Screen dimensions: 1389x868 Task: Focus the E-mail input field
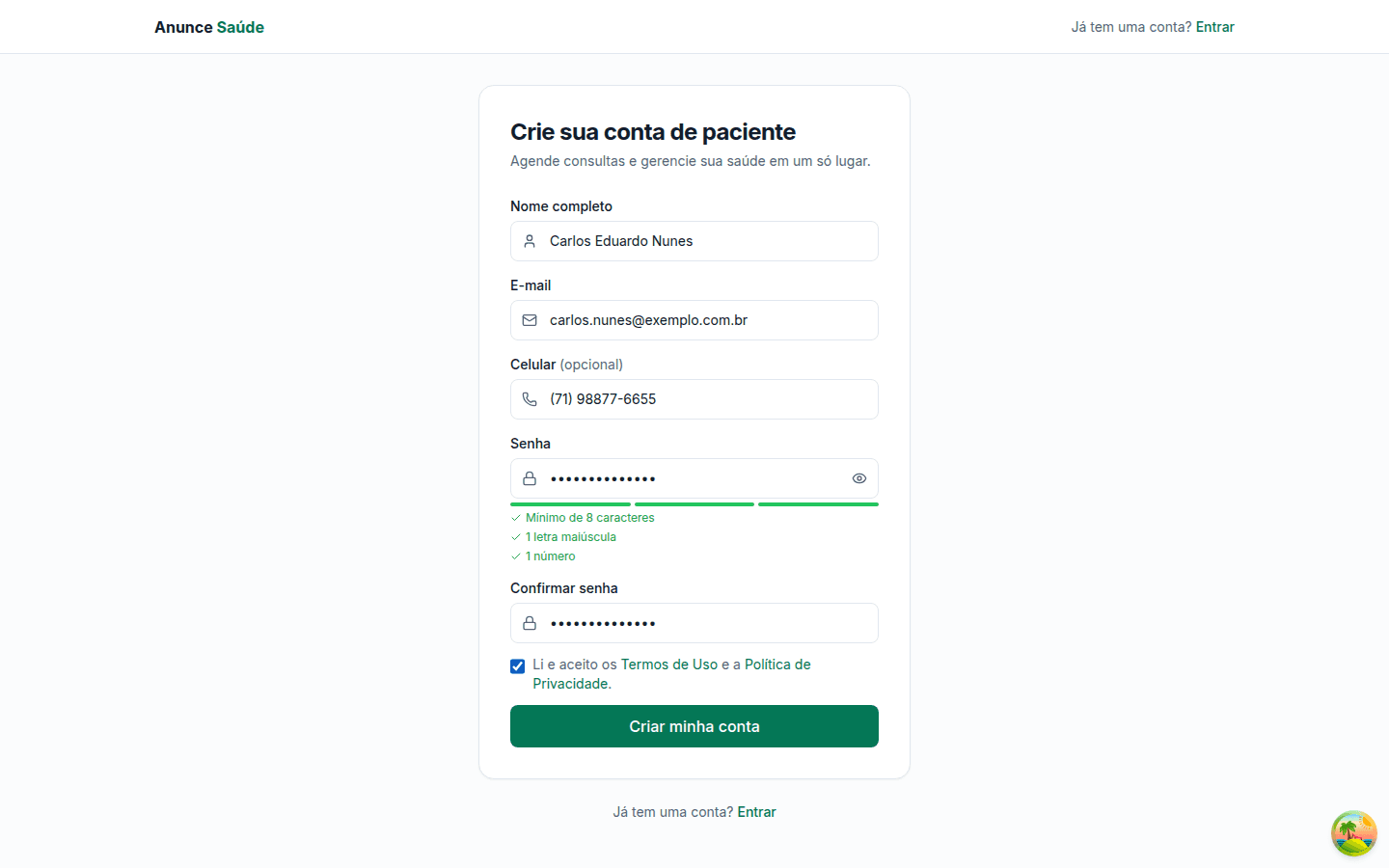pos(694,320)
